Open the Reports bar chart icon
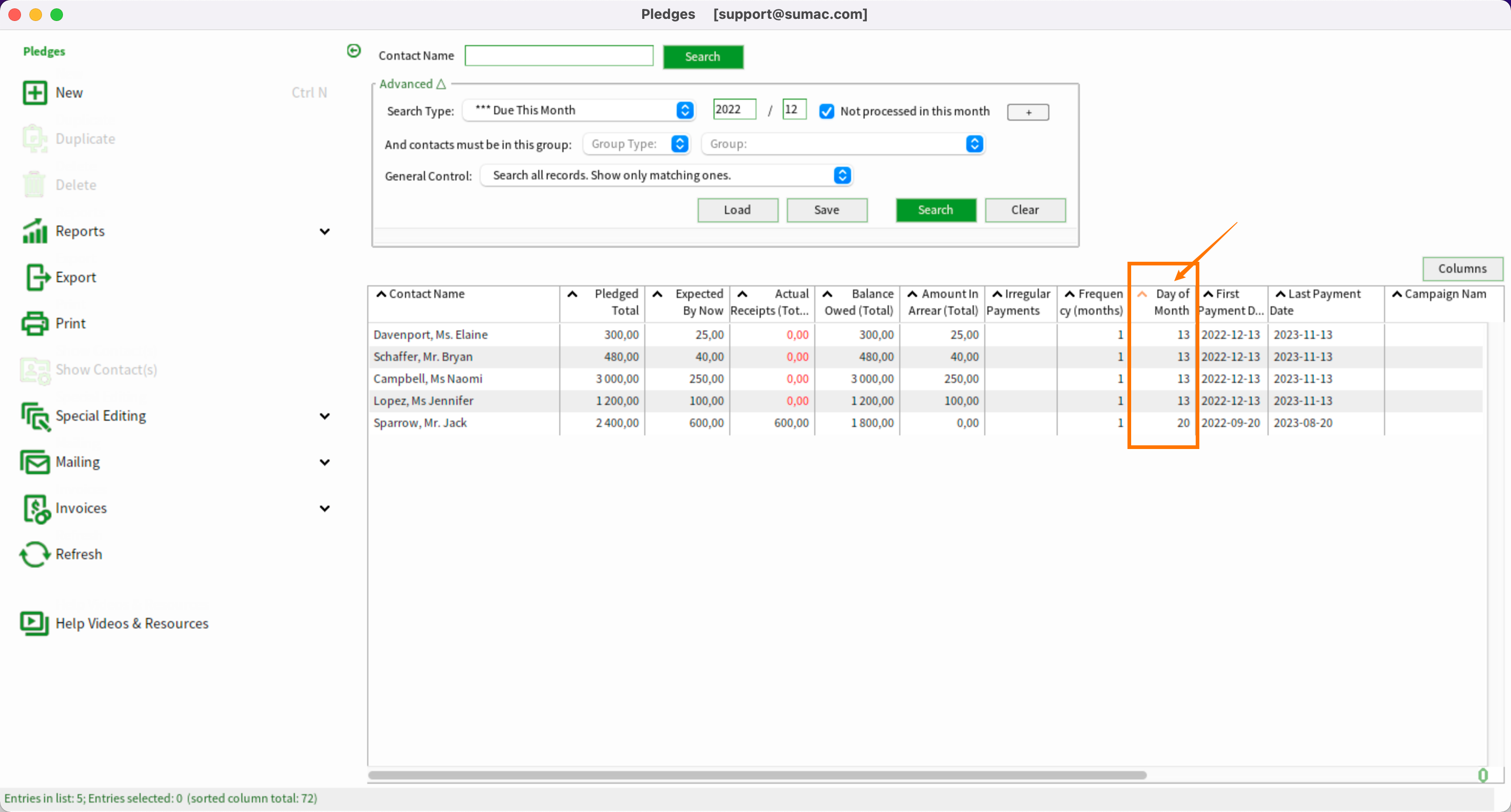This screenshot has height=812, width=1511. [x=35, y=231]
